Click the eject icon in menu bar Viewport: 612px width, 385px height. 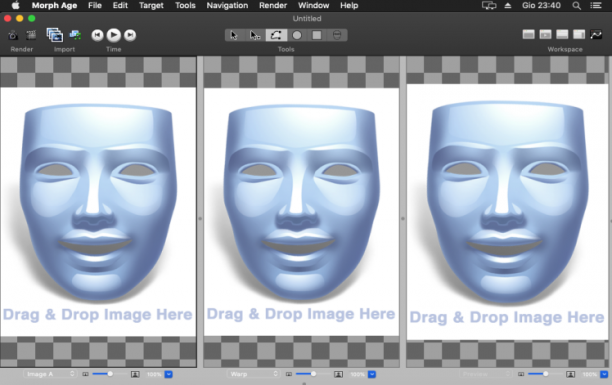(508, 5)
